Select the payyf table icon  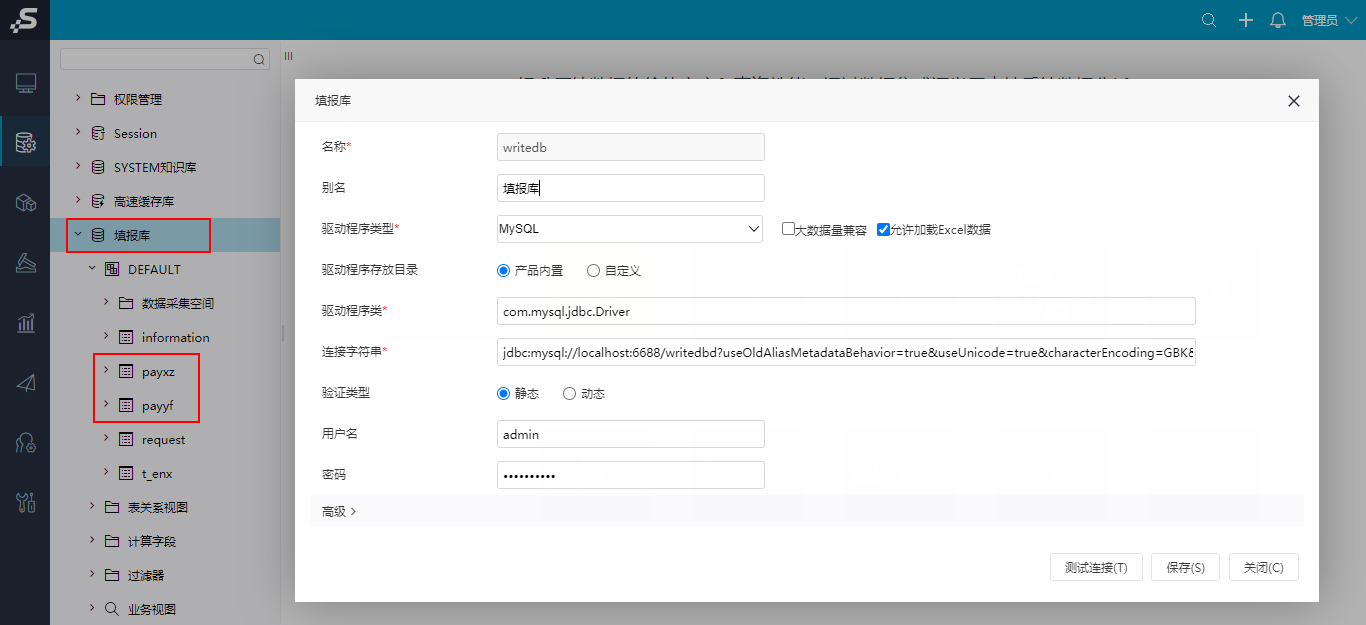point(125,405)
